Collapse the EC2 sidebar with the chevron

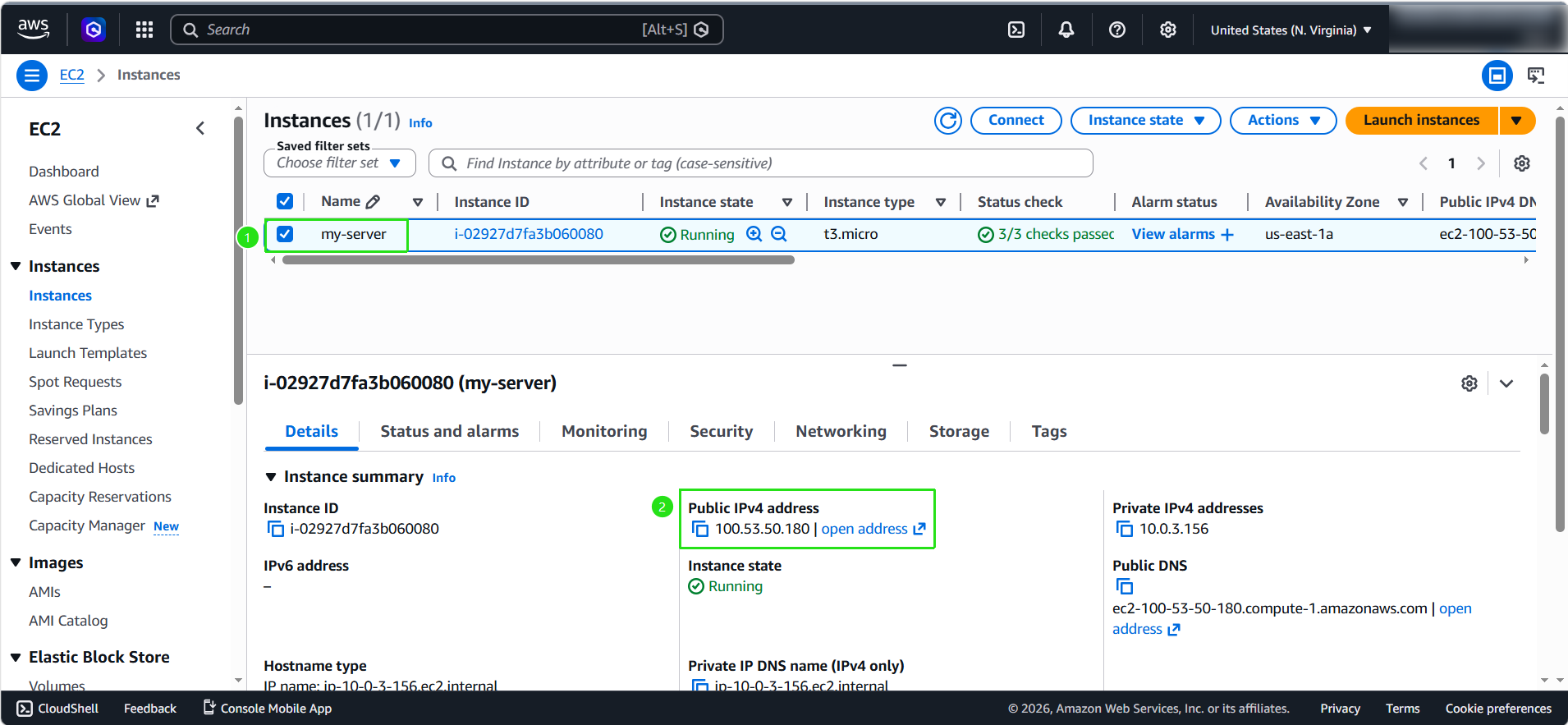click(x=200, y=129)
